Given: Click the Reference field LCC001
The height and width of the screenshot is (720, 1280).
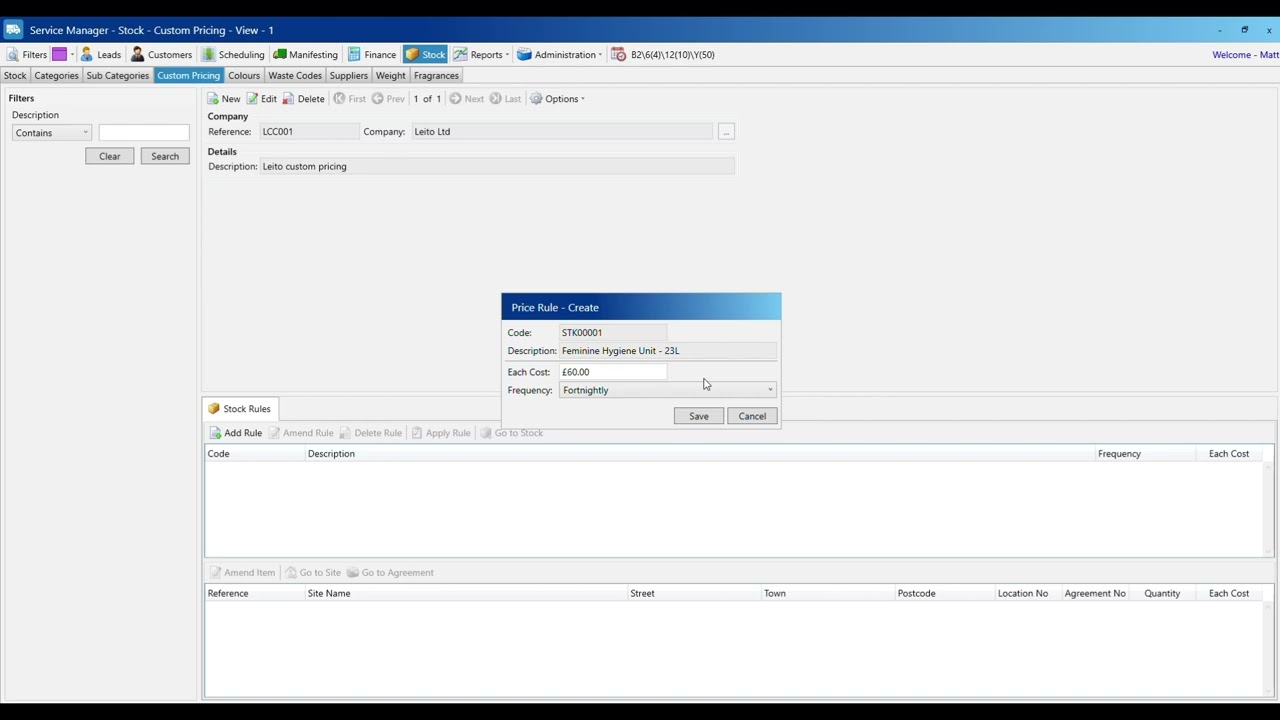Looking at the screenshot, I should point(308,132).
